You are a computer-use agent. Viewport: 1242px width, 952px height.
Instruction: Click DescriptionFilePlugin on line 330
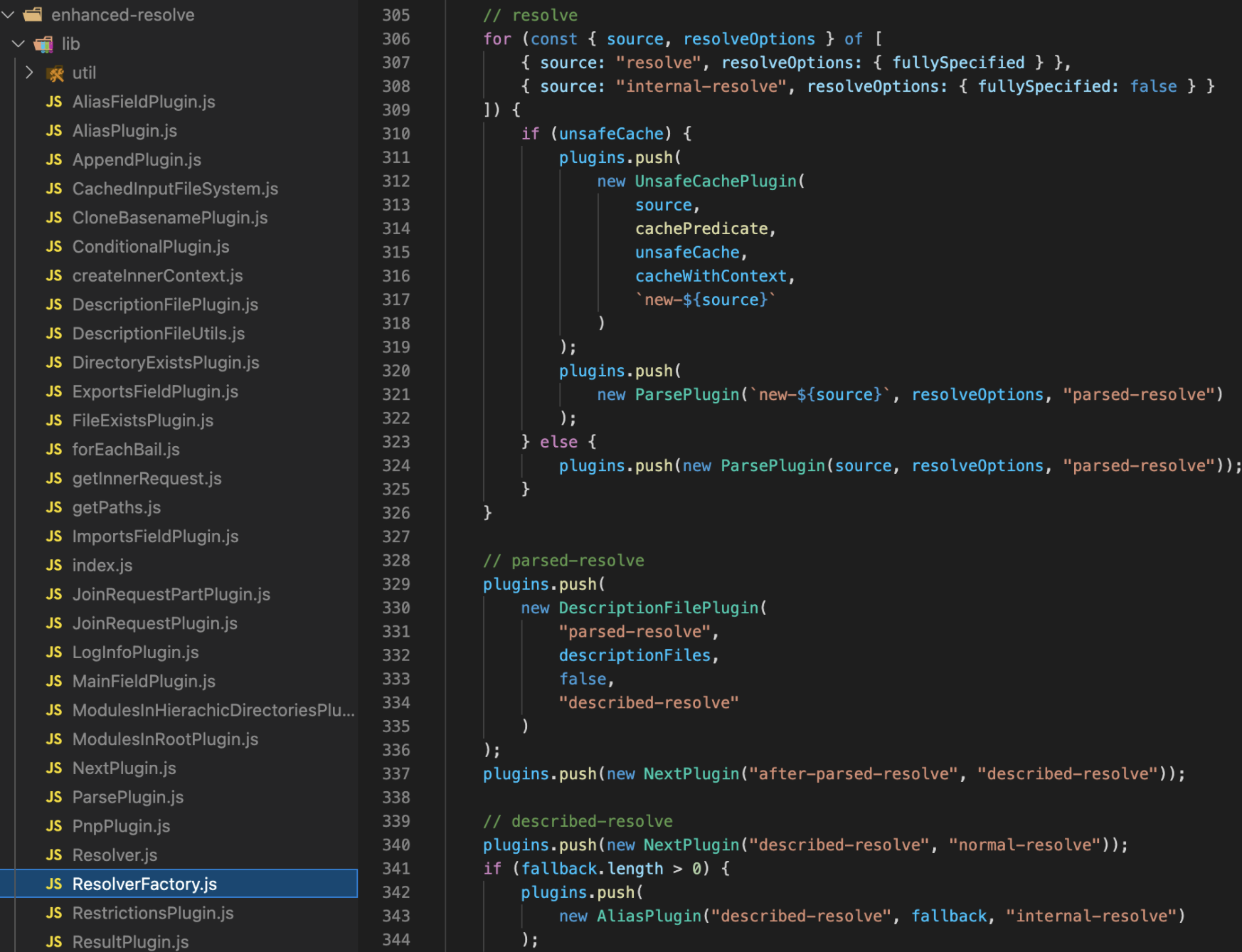click(x=659, y=608)
